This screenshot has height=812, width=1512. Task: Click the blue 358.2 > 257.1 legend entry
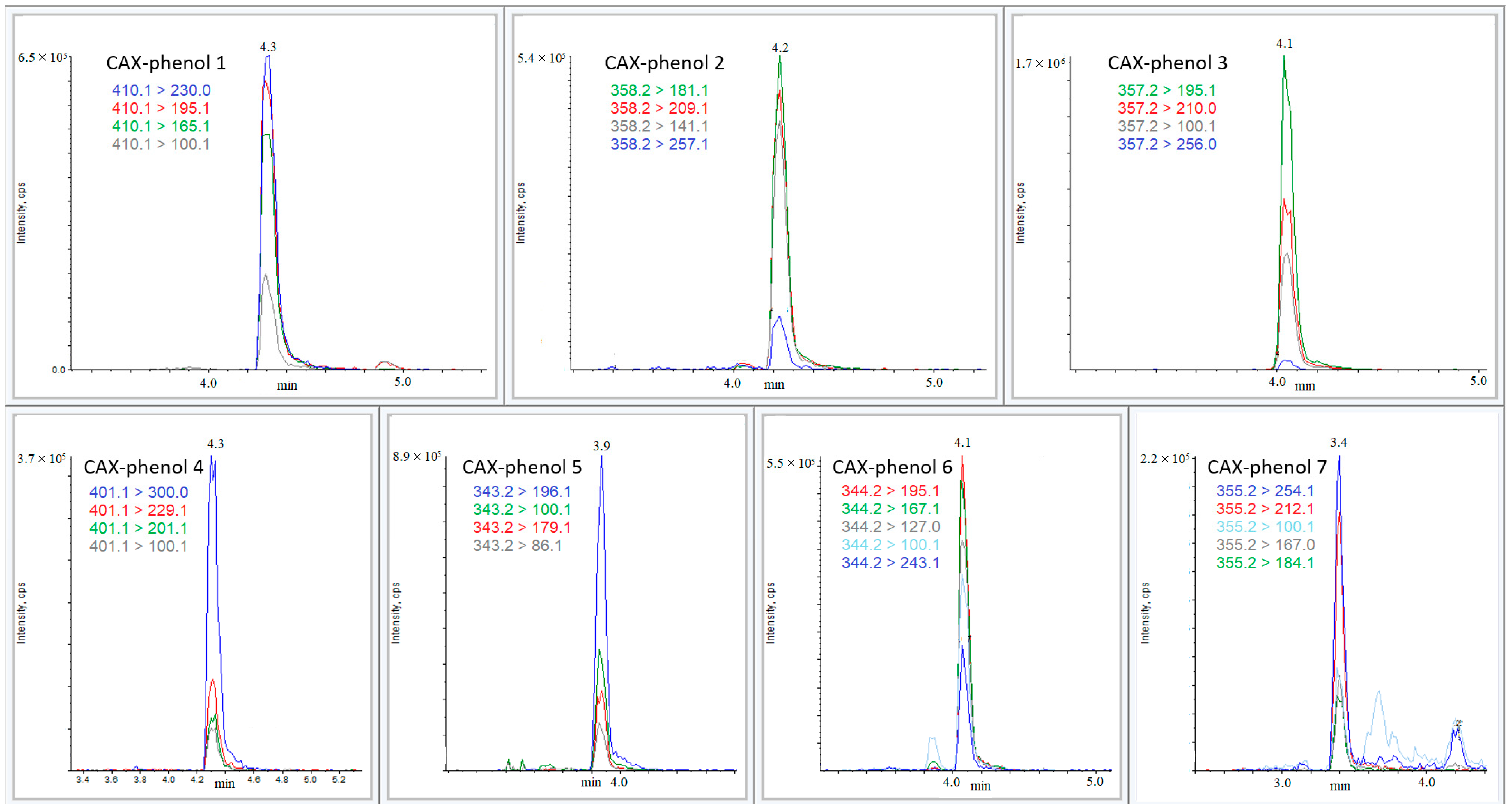pos(659,144)
